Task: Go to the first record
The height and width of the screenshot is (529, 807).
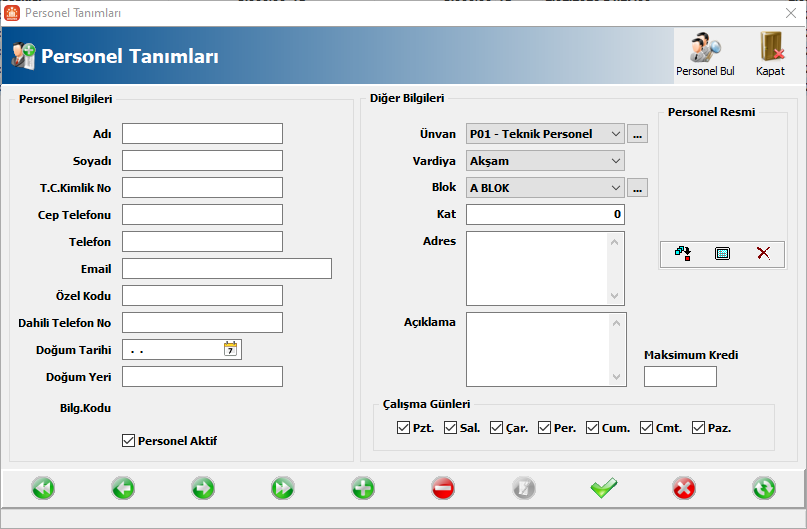Action: (x=43, y=488)
